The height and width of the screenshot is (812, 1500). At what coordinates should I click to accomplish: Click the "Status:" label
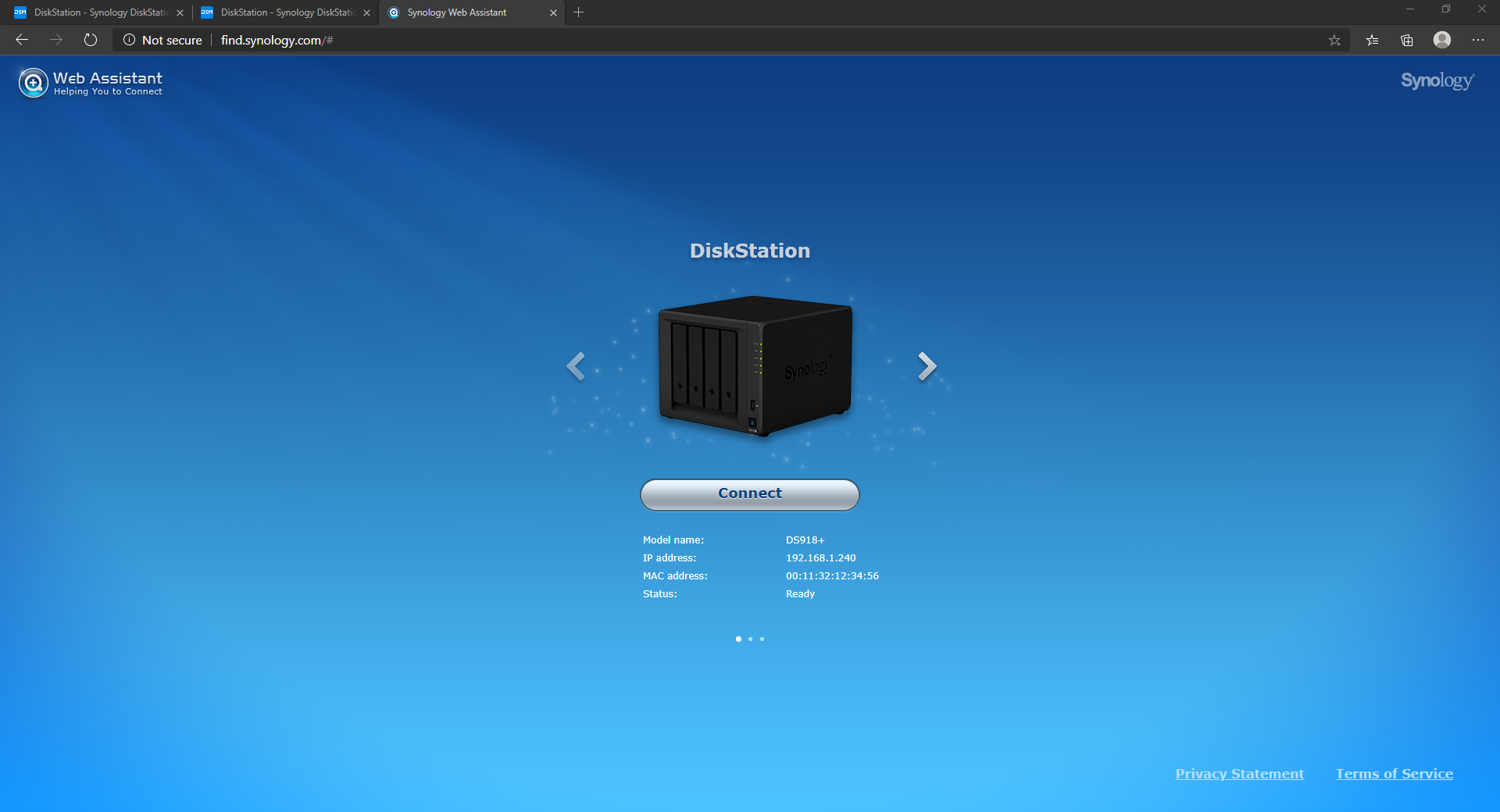point(659,594)
